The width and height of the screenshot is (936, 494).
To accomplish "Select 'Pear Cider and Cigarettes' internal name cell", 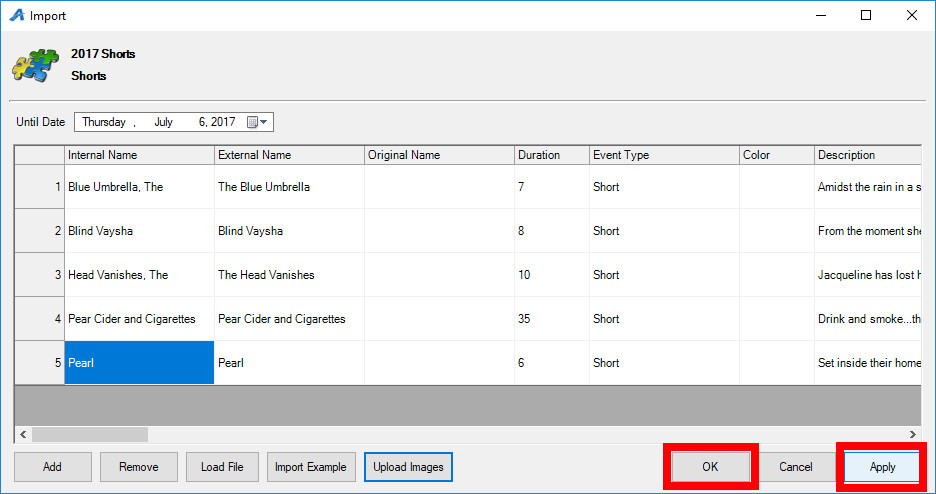I will (x=139, y=319).
